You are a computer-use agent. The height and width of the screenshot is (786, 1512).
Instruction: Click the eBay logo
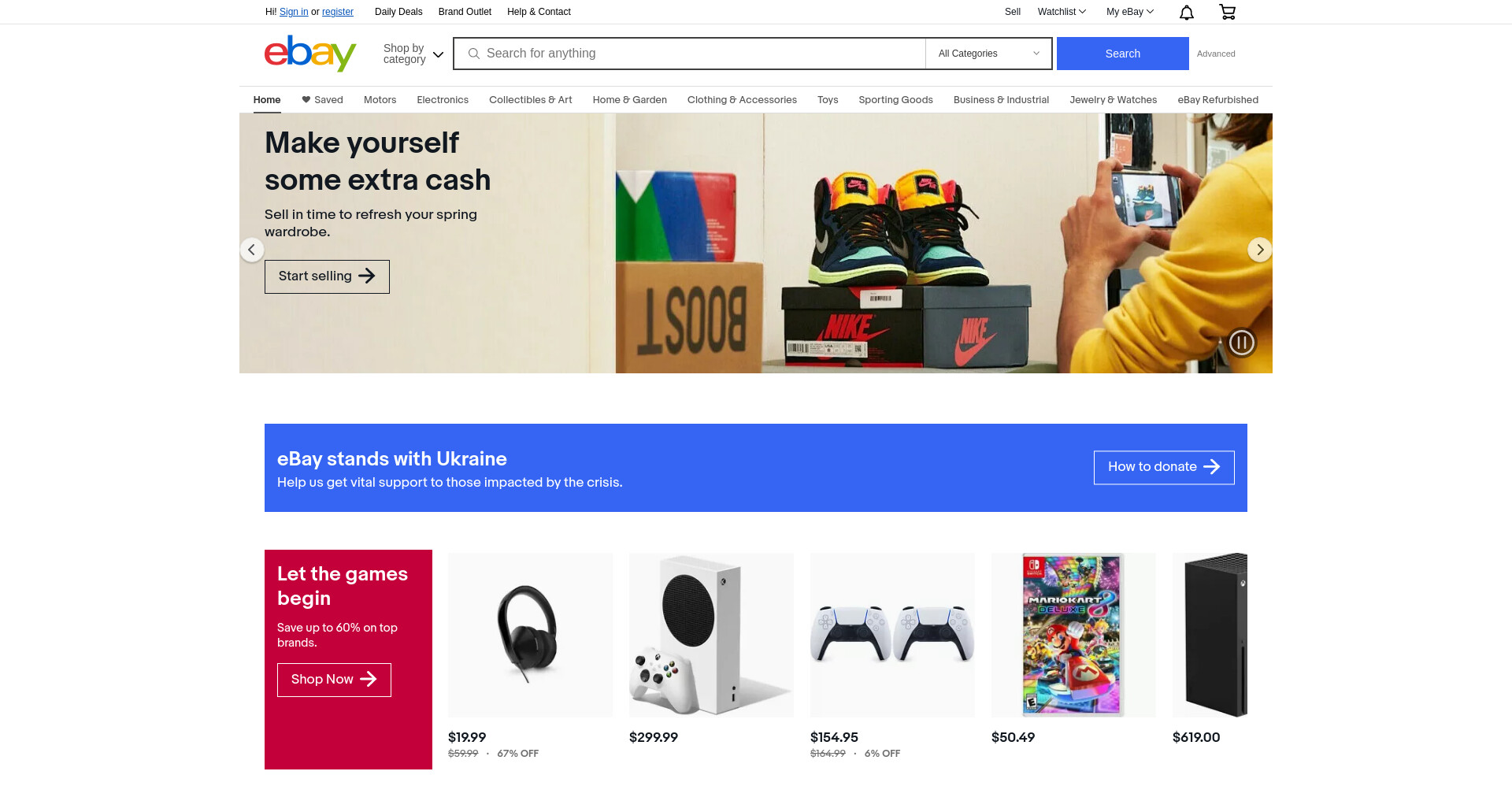coord(310,53)
